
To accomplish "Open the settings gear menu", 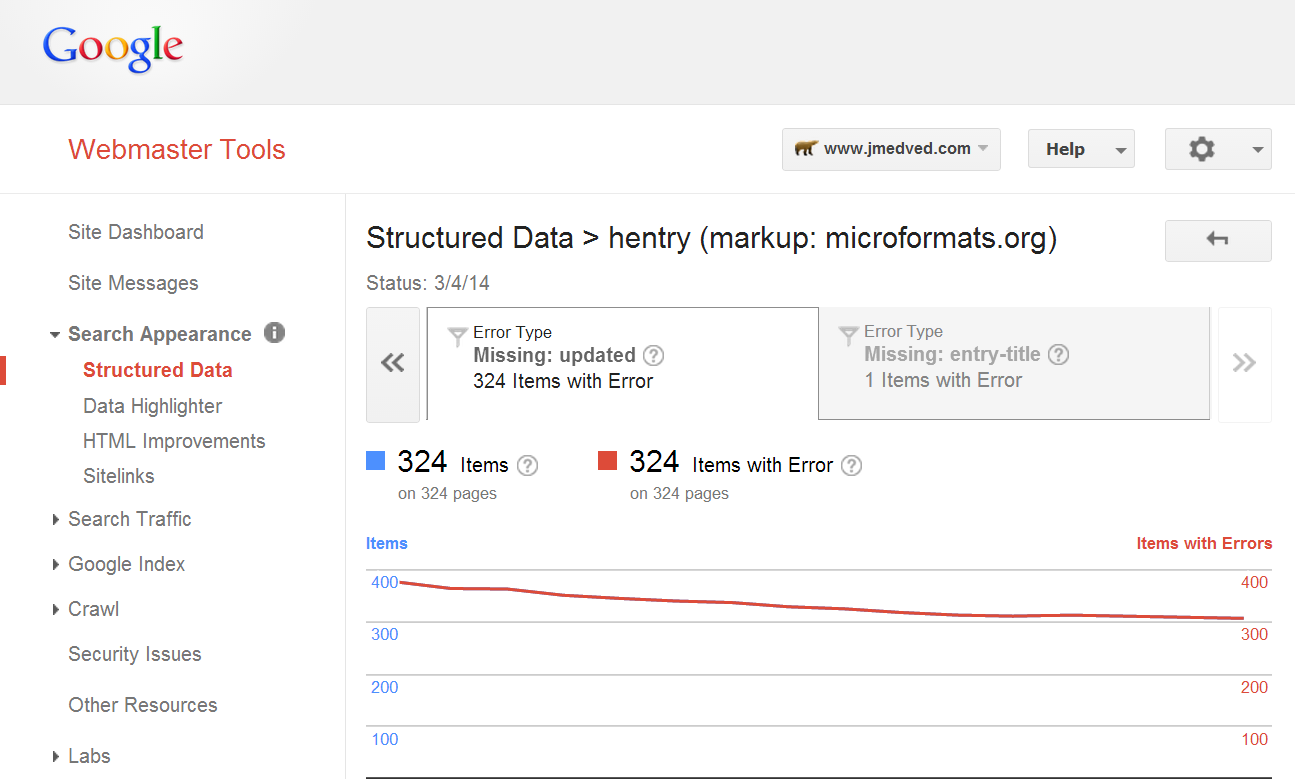I will [x=1217, y=149].
